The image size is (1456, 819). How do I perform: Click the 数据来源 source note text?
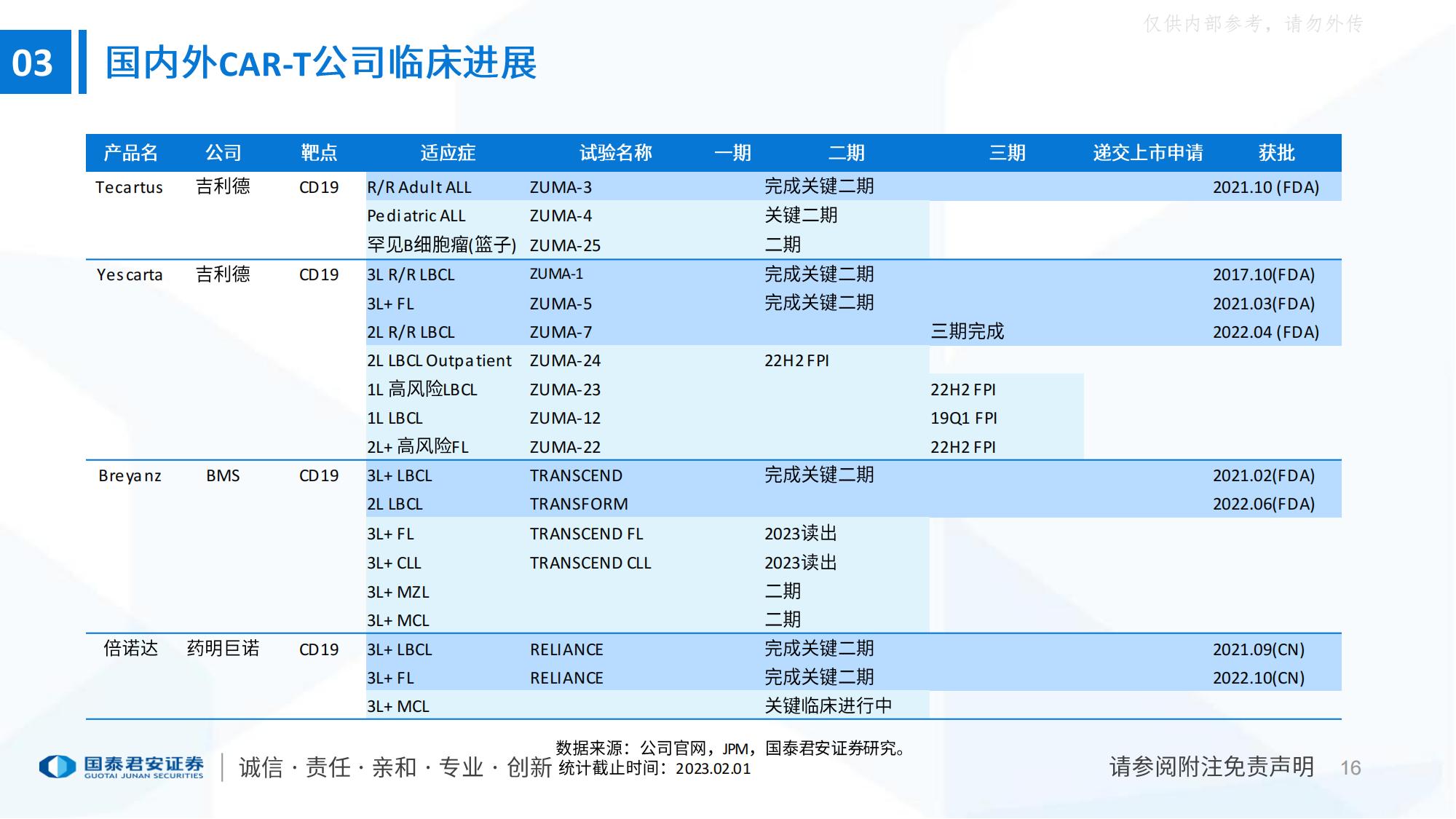(x=730, y=748)
